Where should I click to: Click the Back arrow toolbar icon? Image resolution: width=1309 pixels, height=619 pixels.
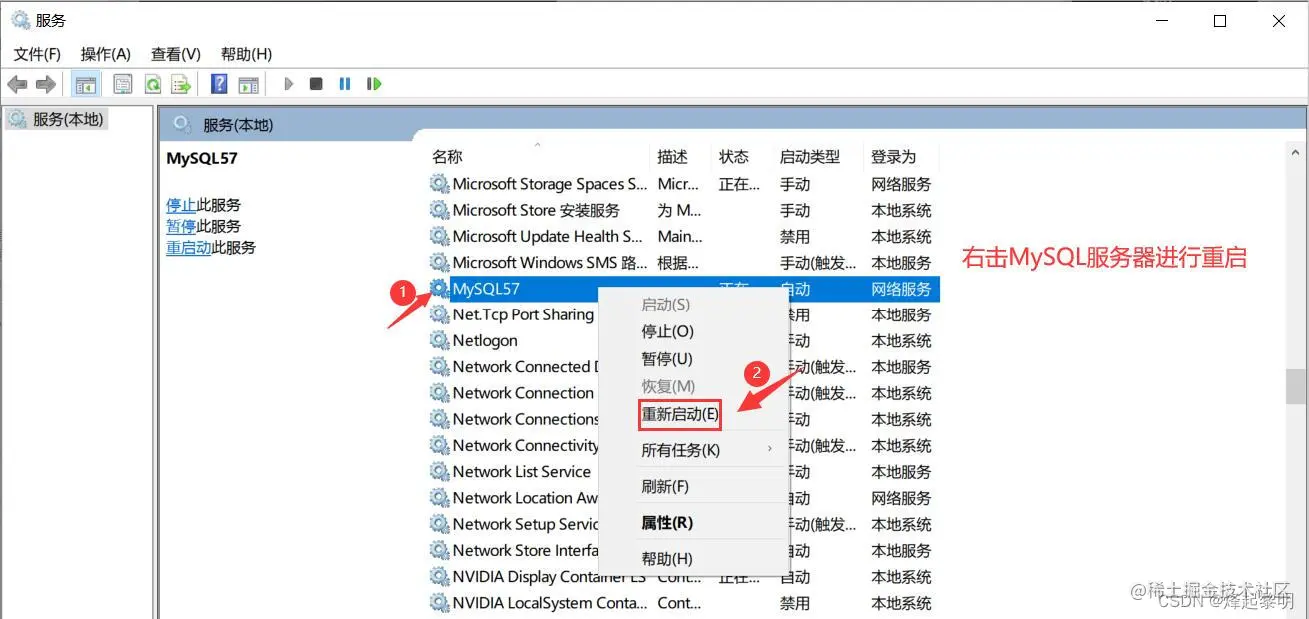click(17, 84)
